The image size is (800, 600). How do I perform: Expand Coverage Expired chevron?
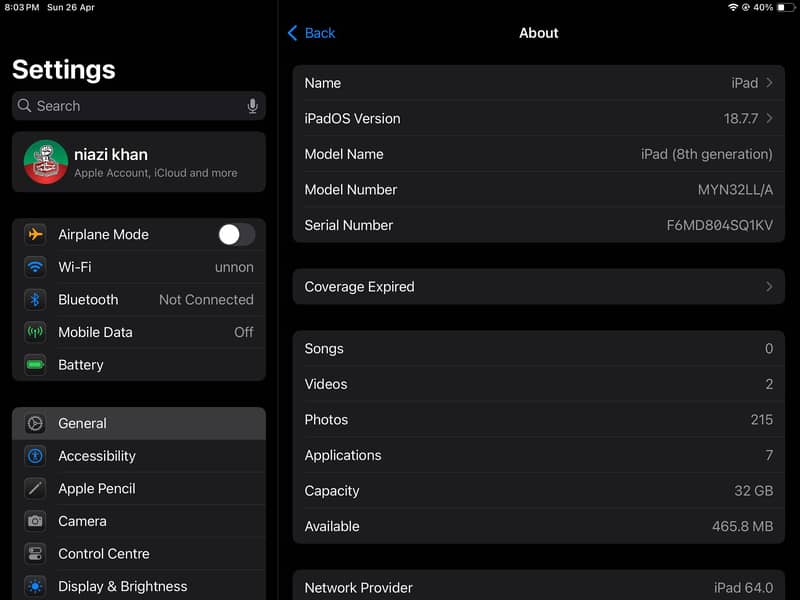tap(769, 287)
